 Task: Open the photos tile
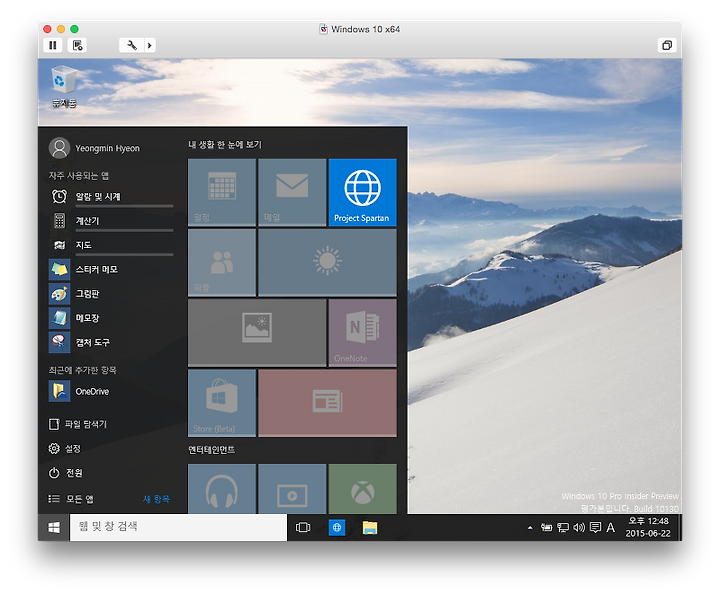[257, 333]
